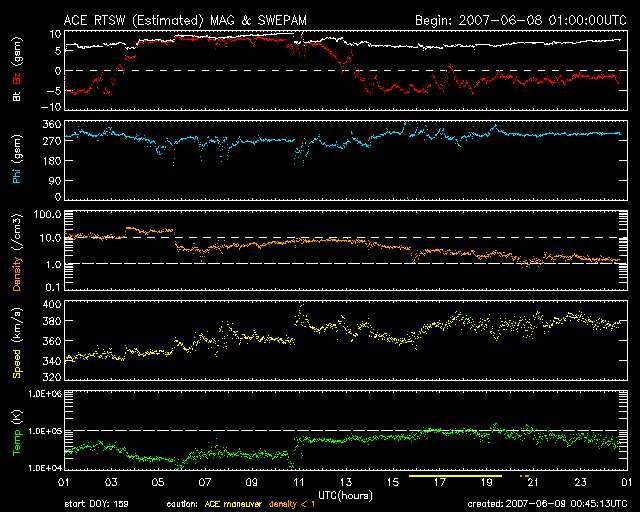Click the cyan "Phi" axis label

pos(17,174)
